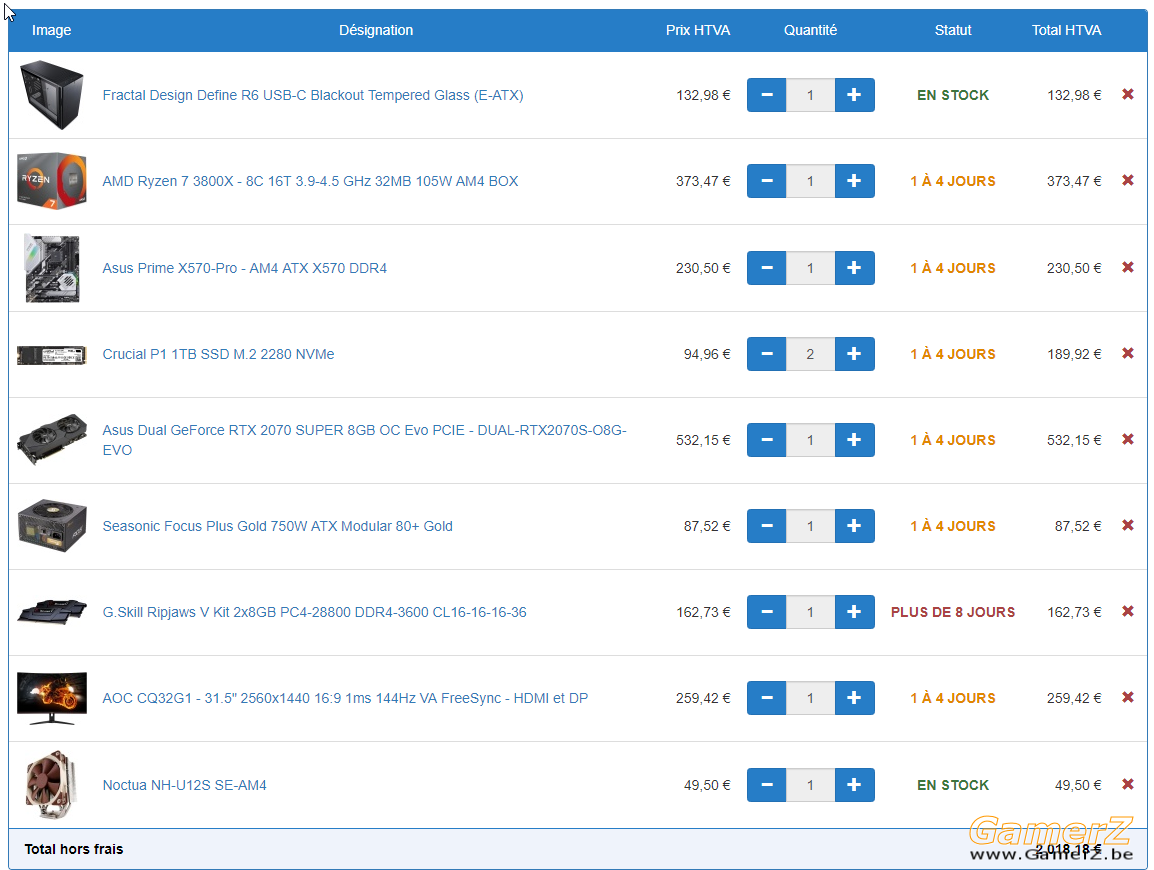Decrease quantity of Seasonic Focus Plus Gold
The width and height of the screenshot is (1154, 870).
click(x=766, y=526)
